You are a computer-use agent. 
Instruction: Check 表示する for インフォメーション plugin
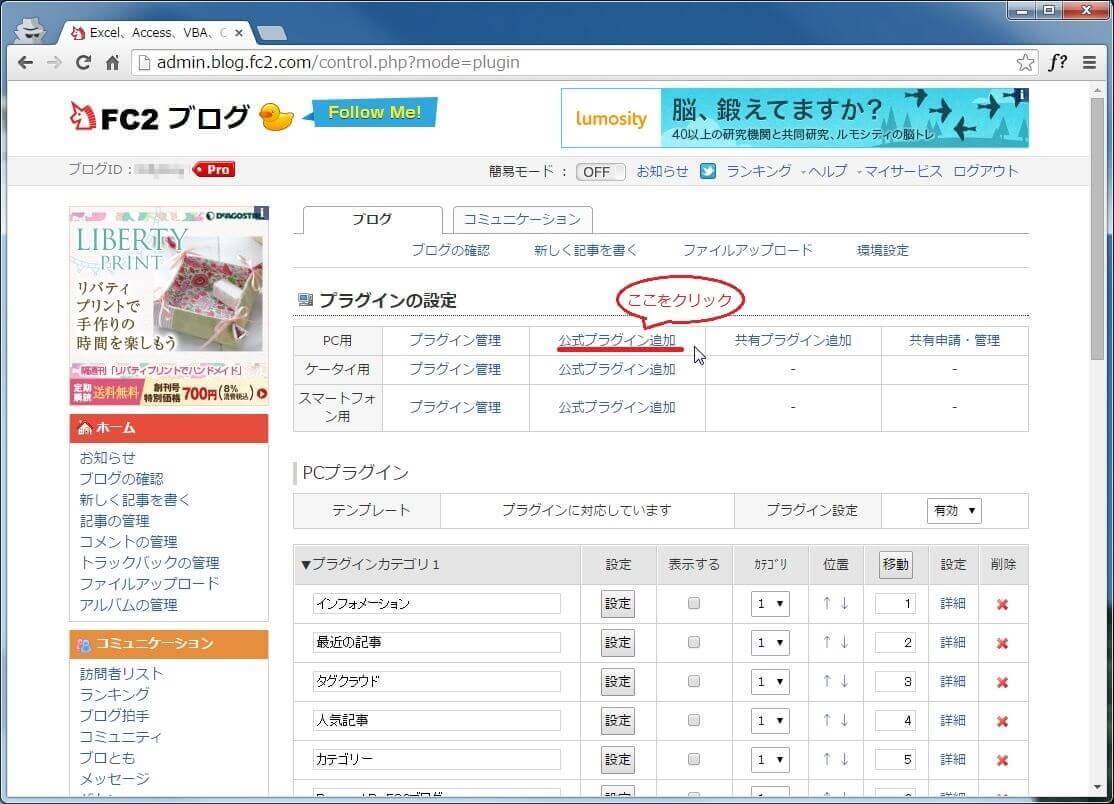[x=694, y=603]
